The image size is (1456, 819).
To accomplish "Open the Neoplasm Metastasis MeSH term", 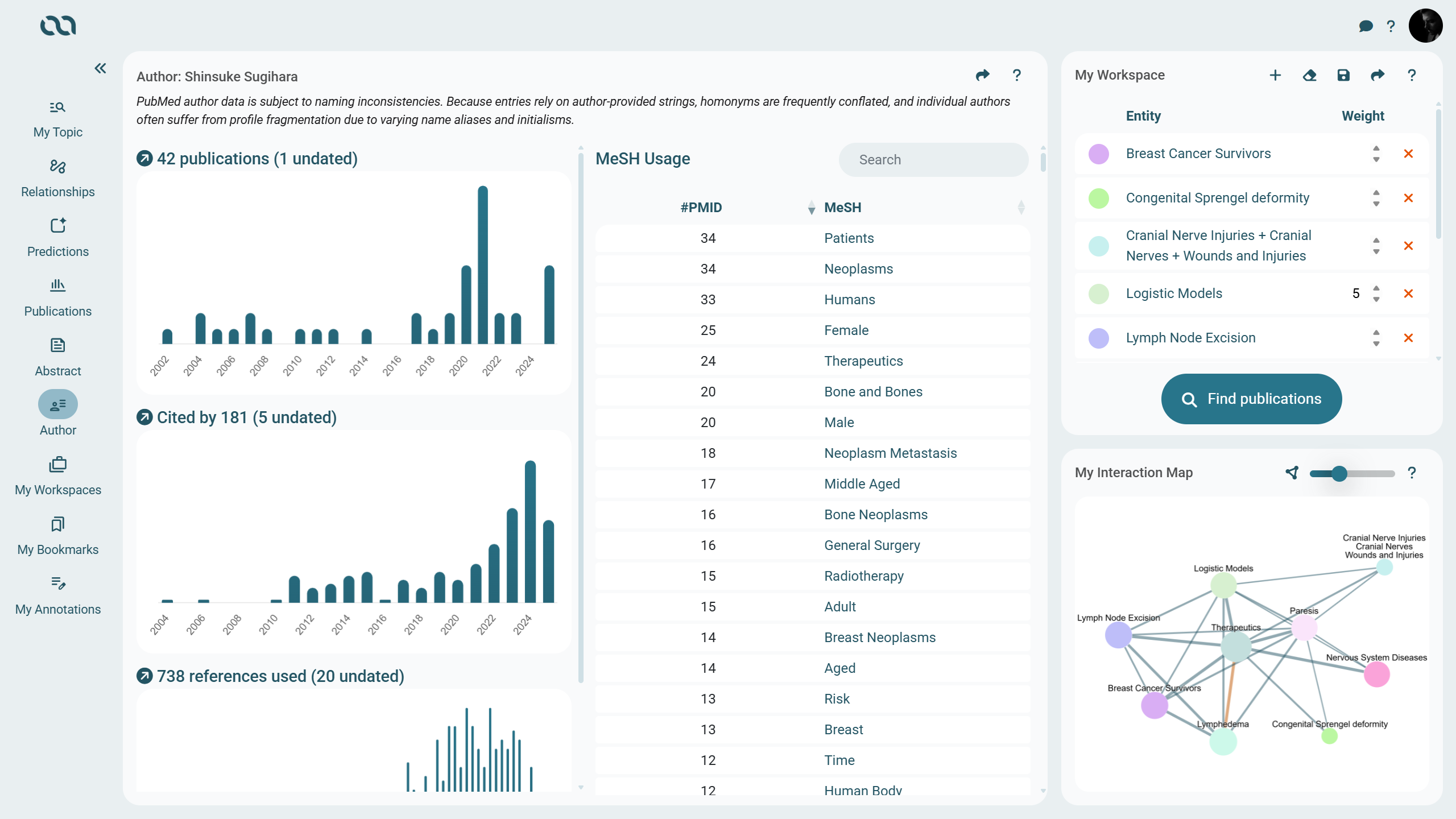I will click(890, 453).
